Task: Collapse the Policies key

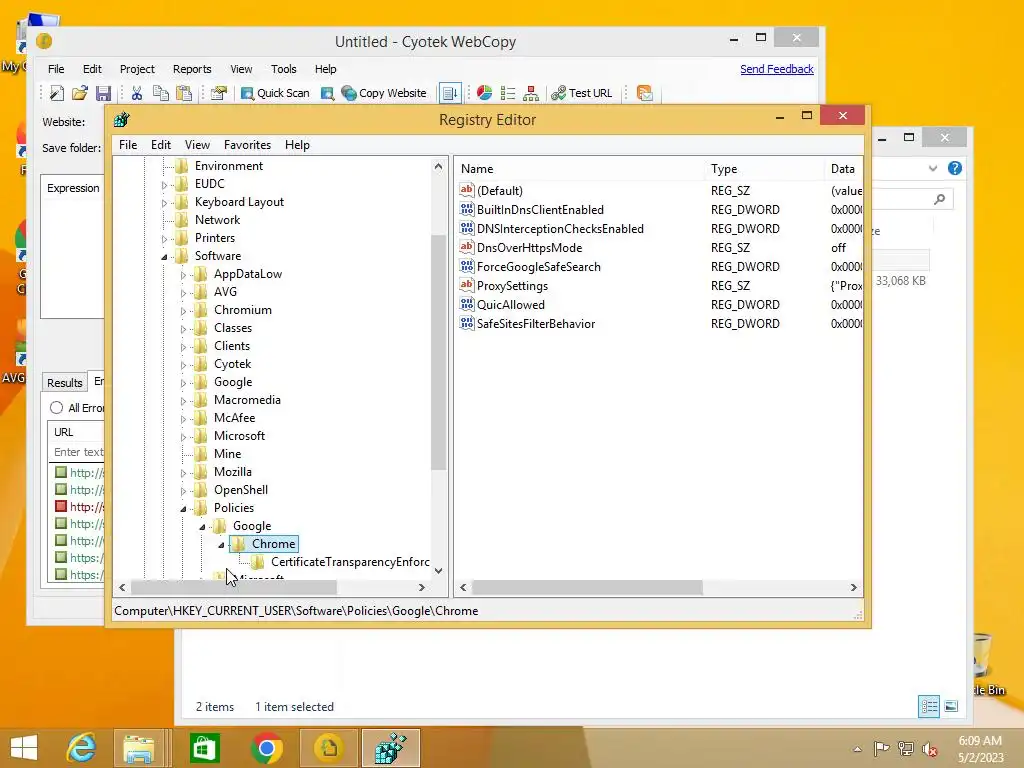Action: (x=184, y=509)
